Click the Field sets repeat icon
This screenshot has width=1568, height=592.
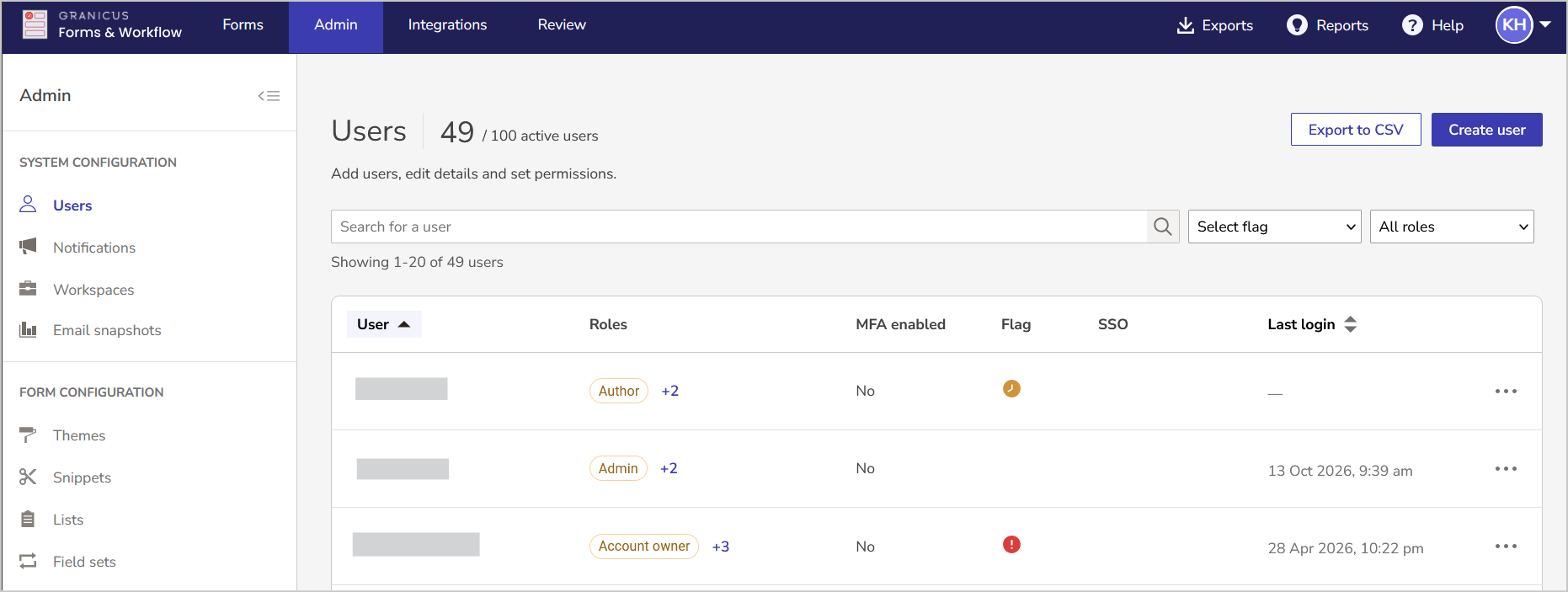click(28, 561)
